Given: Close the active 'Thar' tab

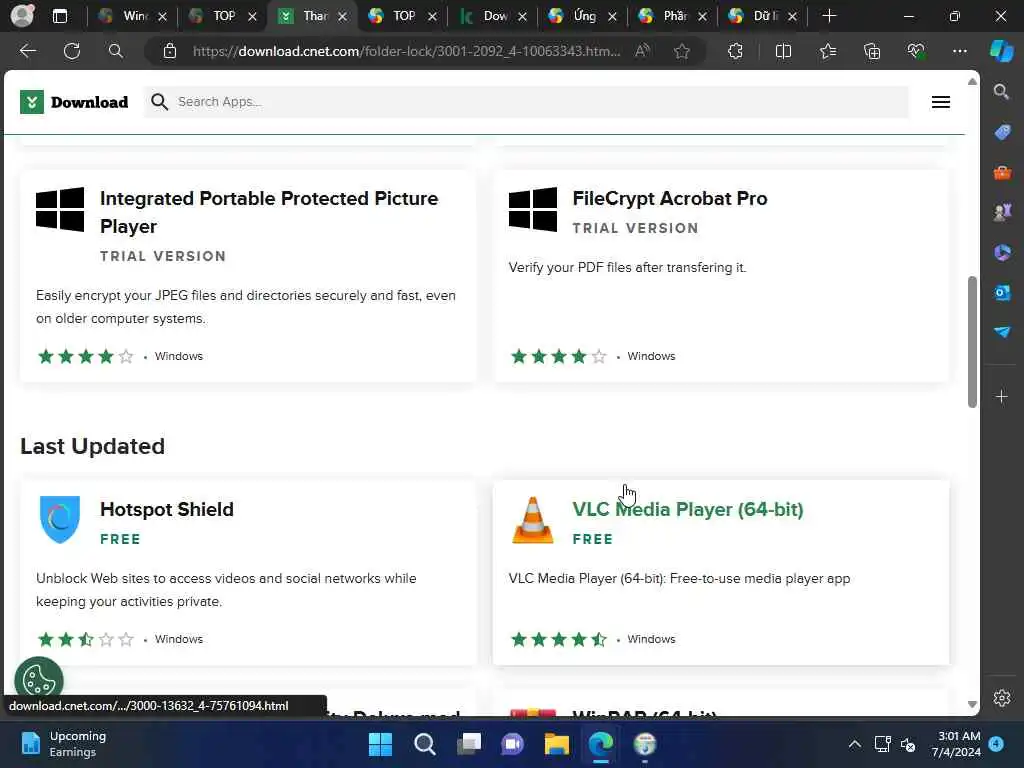Looking at the screenshot, I should tap(342, 16).
